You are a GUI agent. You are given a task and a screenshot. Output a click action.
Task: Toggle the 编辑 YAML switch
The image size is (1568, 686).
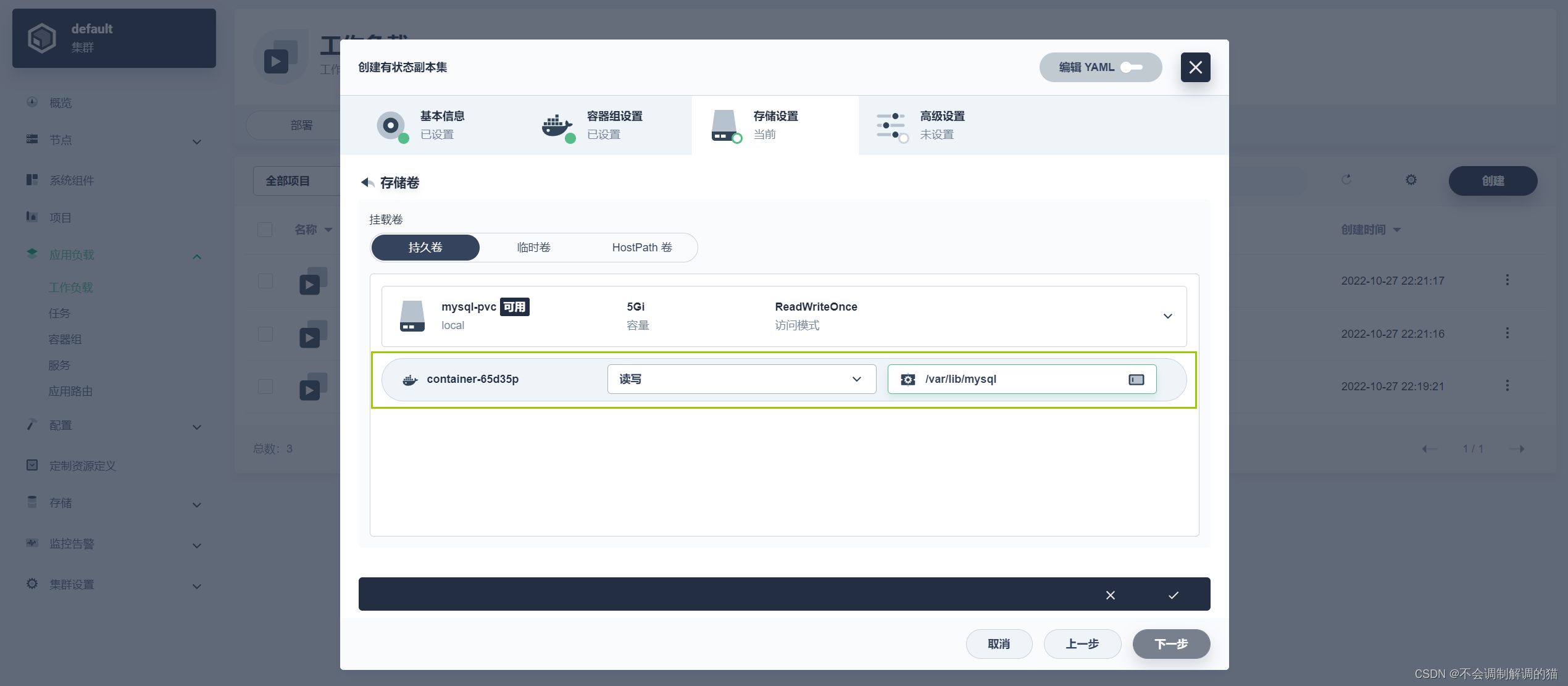coord(1132,67)
